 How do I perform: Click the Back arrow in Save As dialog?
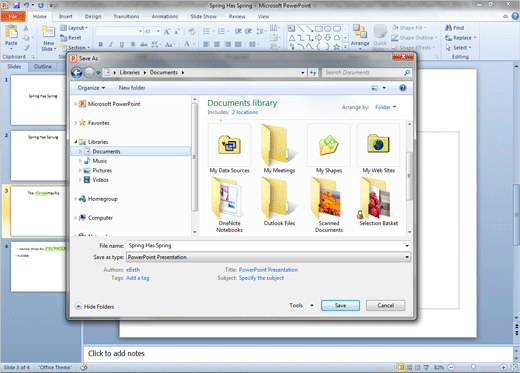77,73
